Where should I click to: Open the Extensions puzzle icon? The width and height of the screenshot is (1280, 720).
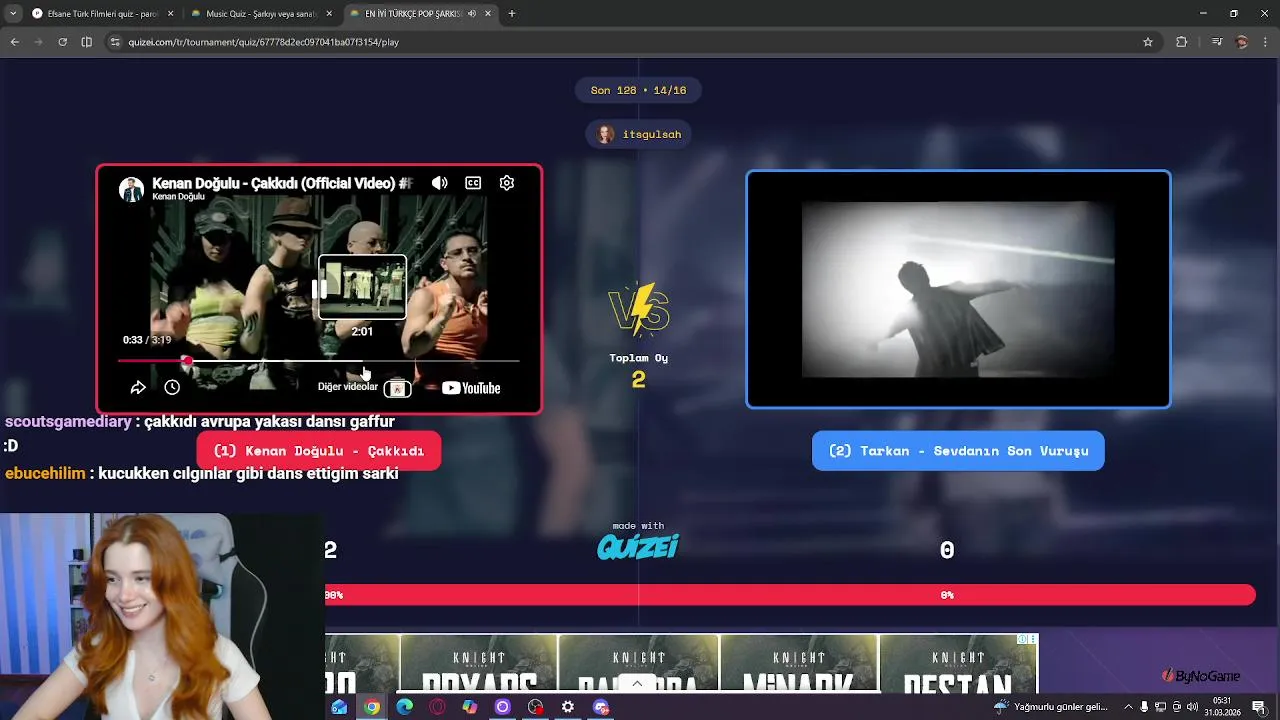1181,42
